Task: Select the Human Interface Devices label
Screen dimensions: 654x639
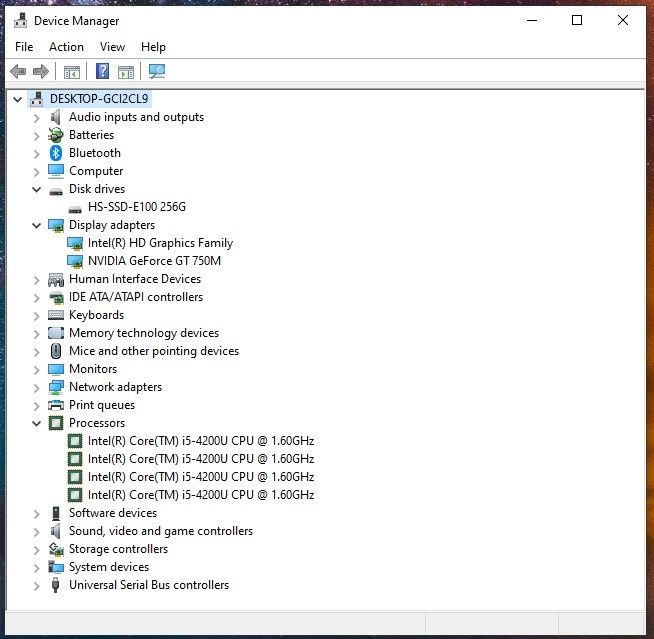Action: [x=135, y=279]
